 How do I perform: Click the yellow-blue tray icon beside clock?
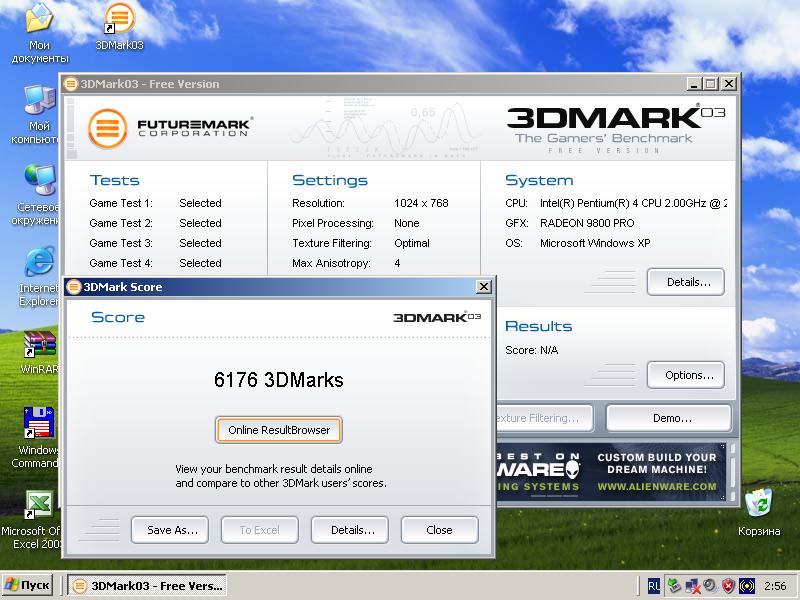coord(747,586)
